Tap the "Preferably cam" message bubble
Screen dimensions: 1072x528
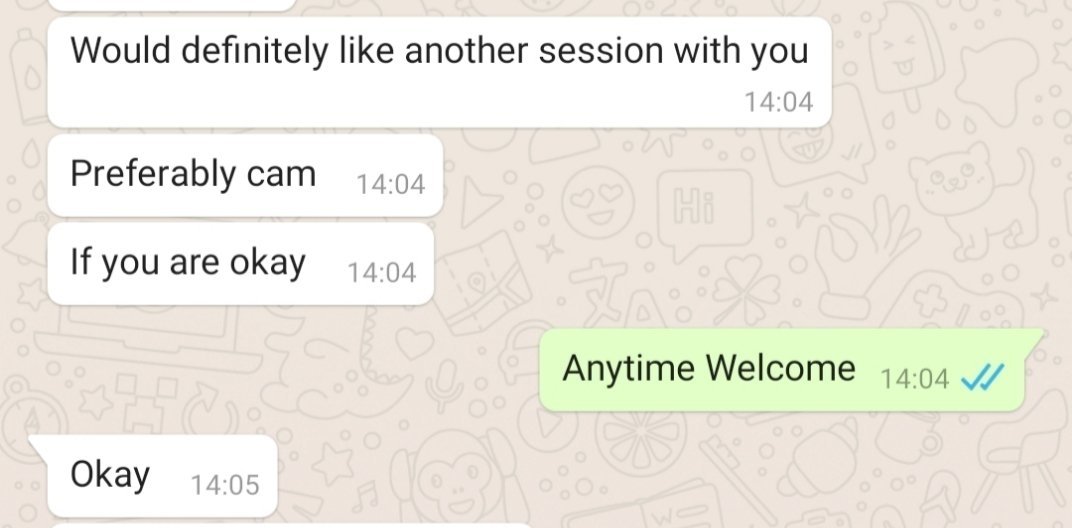click(245, 175)
